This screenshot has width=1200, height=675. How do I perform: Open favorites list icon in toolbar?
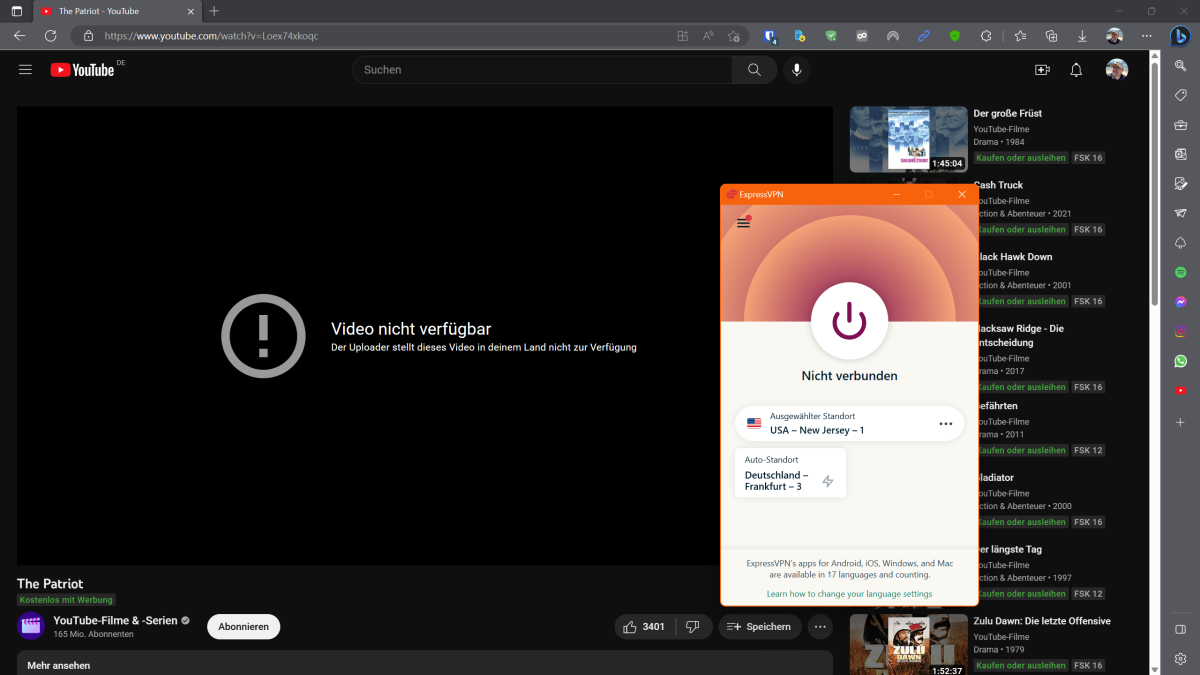tap(1020, 35)
